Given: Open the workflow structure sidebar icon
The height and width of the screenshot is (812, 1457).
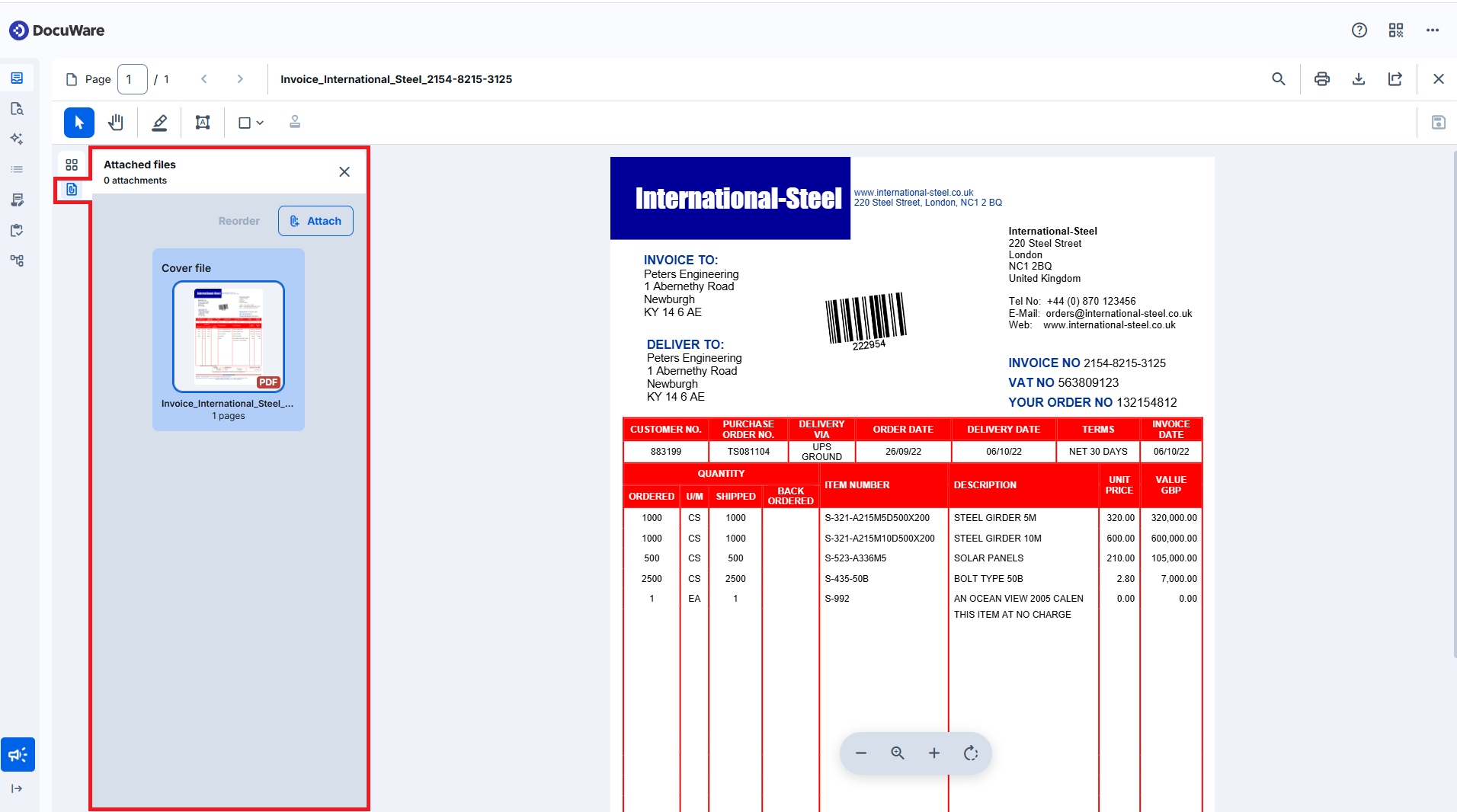Looking at the screenshot, I should [x=17, y=261].
